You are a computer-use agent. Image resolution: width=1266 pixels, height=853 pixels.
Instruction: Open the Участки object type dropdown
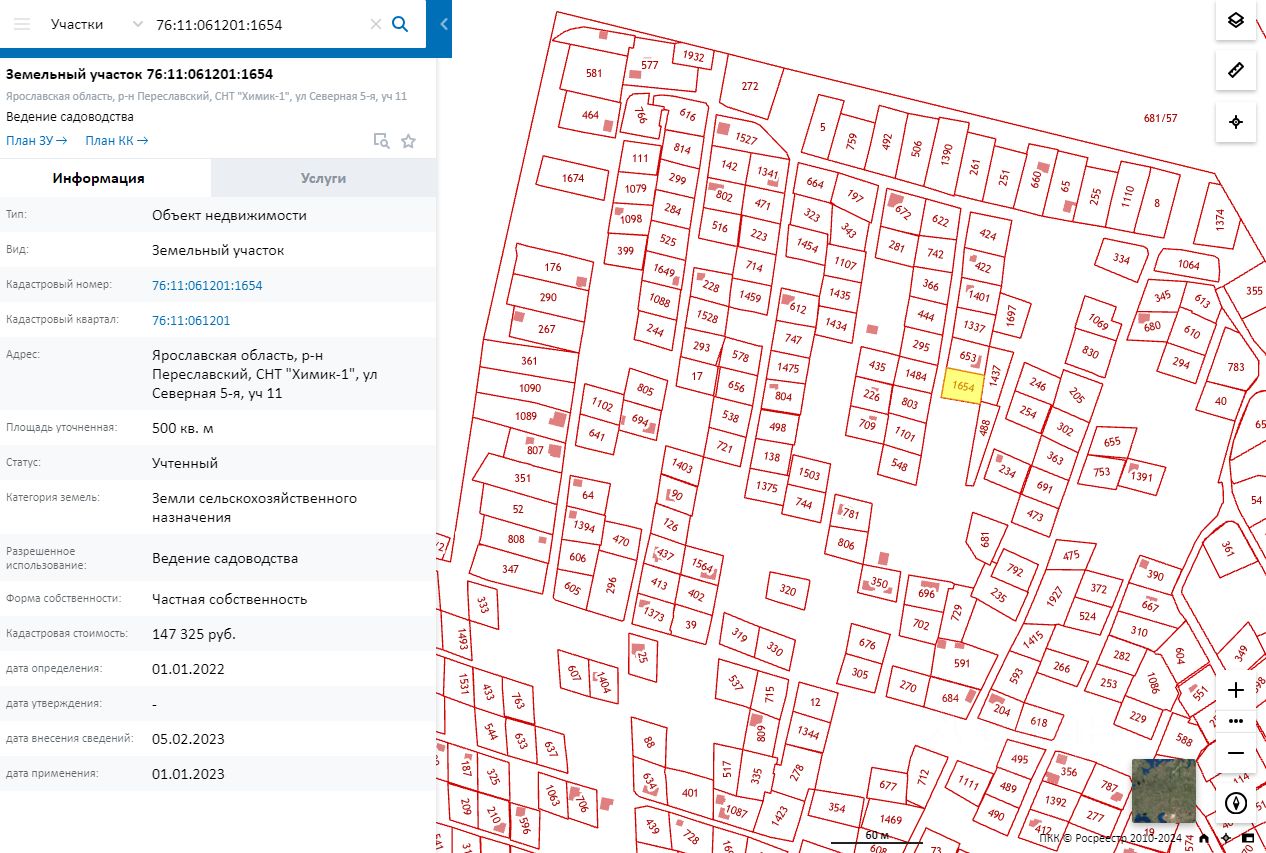click(x=97, y=24)
